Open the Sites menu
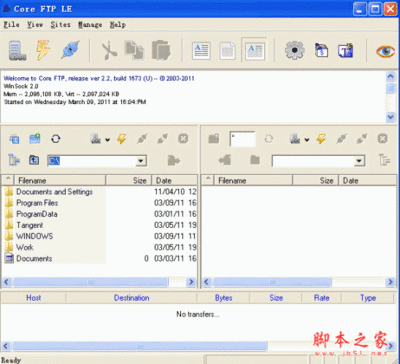The width and height of the screenshot is (400, 364). (x=60, y=25)
